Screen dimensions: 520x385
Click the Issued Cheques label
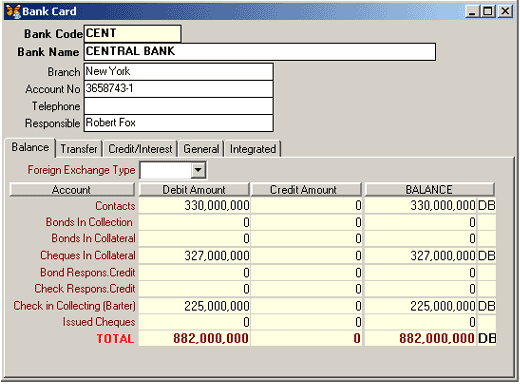99,322
